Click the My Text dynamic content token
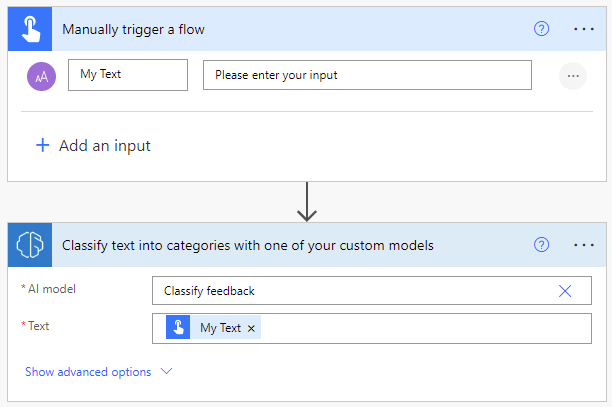Viewport: 612px width, 407px height. click(x=219, y=328)
